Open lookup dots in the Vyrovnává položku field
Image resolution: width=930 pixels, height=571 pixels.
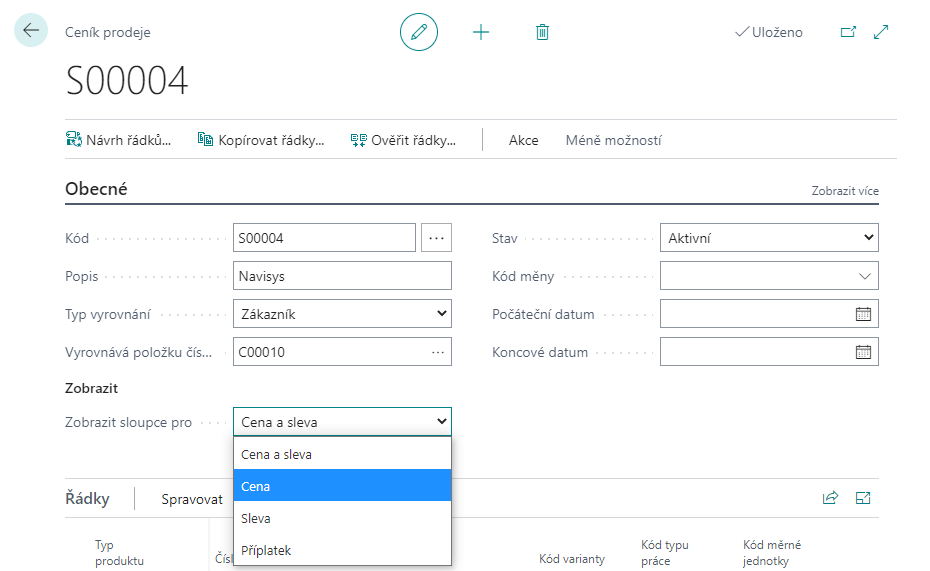tap(438, 352)
